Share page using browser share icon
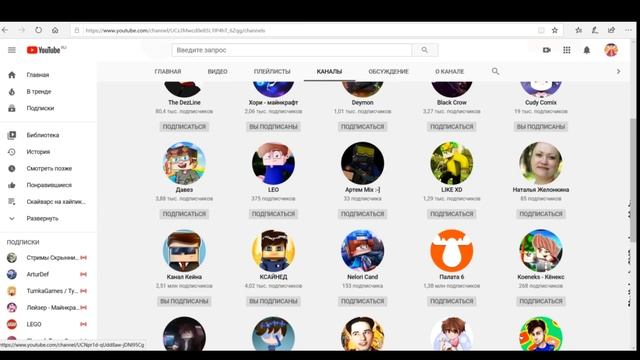 611,30
